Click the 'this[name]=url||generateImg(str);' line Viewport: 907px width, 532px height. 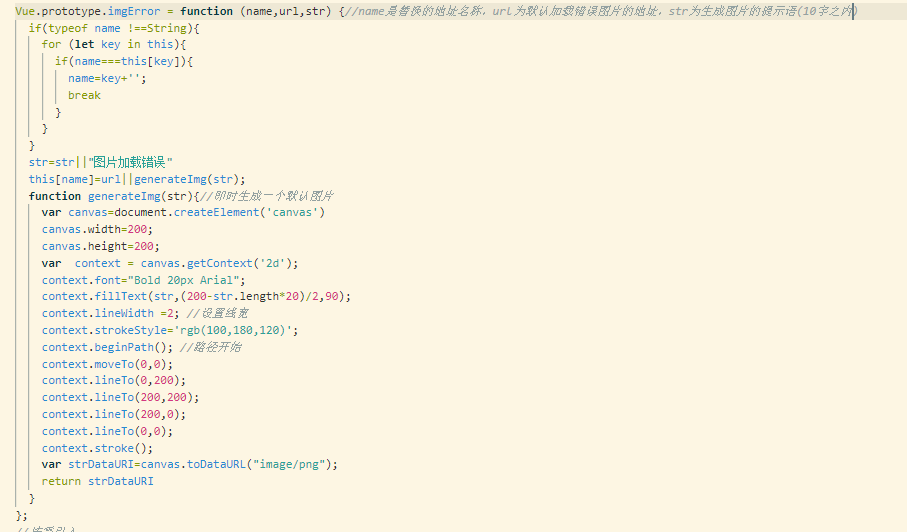point(137,179)
